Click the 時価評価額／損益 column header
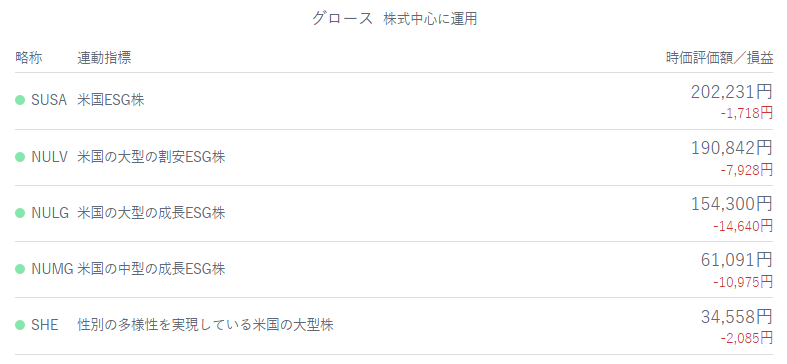 point(720,58)
